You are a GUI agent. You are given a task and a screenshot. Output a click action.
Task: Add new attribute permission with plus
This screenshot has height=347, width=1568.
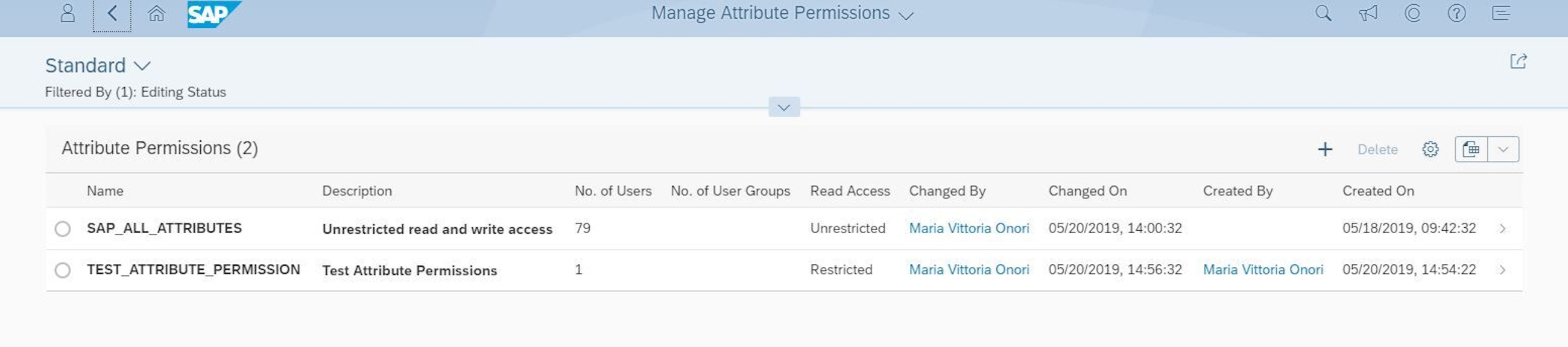pyautogui.click(x=1325, y=149)
